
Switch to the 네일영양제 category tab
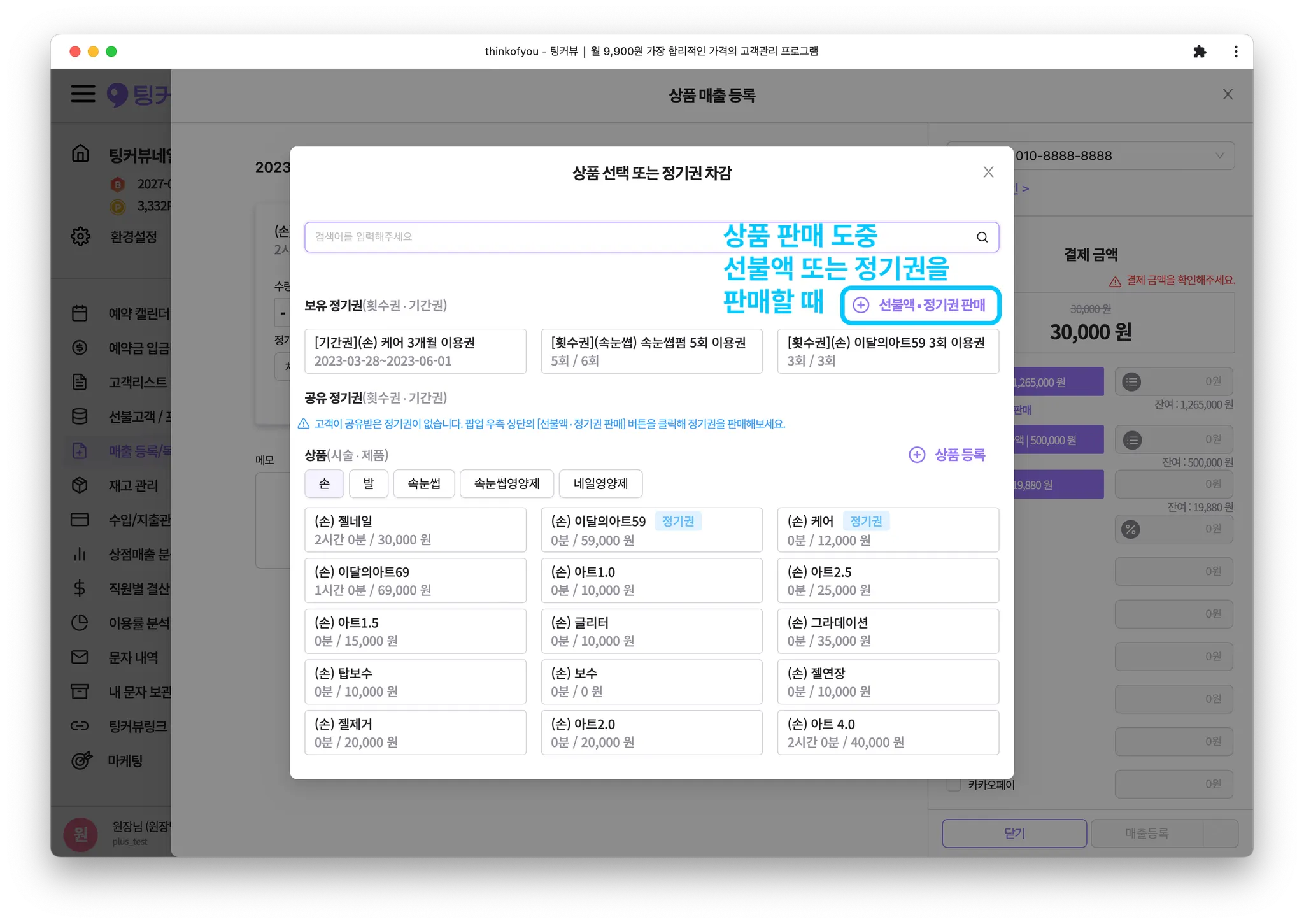(600, 484)
